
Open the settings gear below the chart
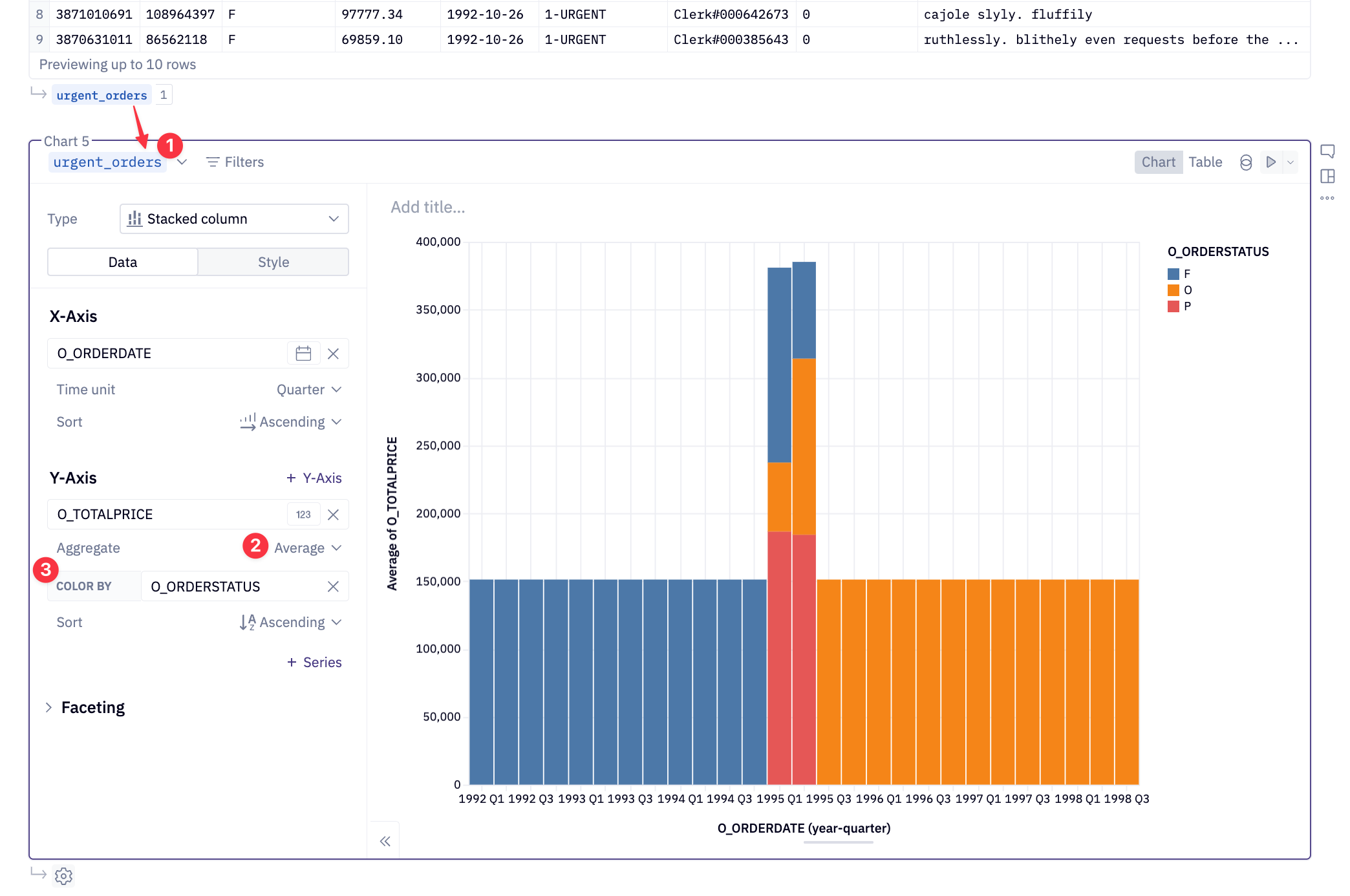[x=63, y=876]
